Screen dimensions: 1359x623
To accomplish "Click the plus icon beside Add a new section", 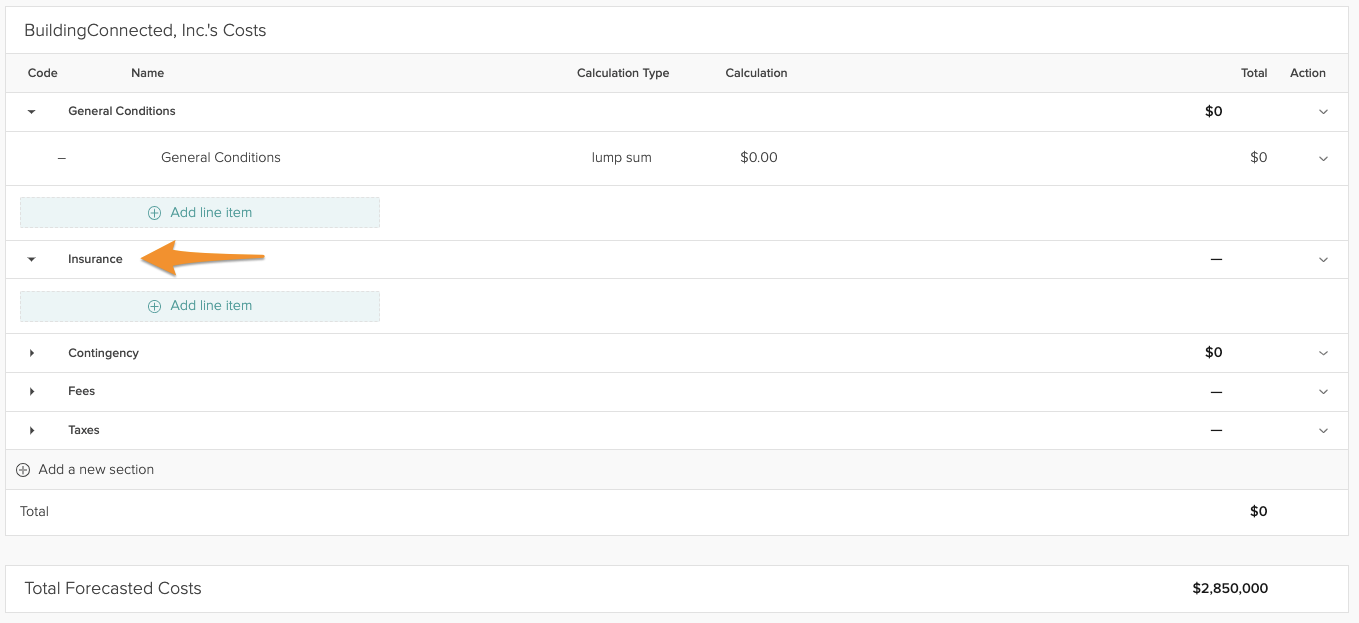I will point(23,470).
